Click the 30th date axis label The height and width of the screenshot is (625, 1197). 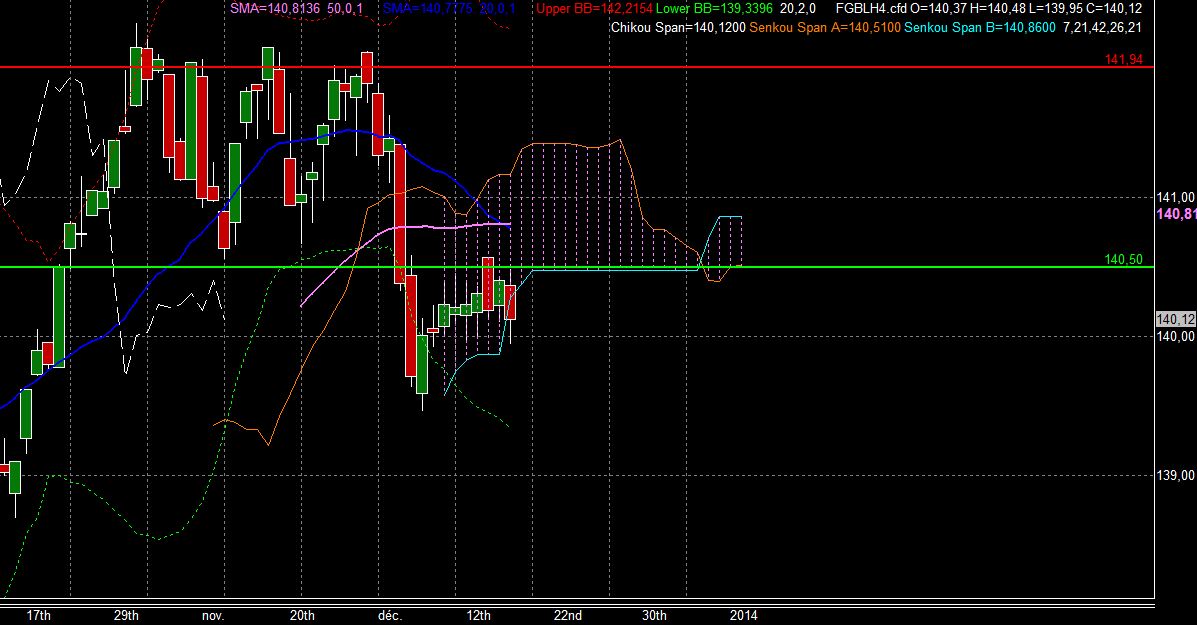[654, 615]
